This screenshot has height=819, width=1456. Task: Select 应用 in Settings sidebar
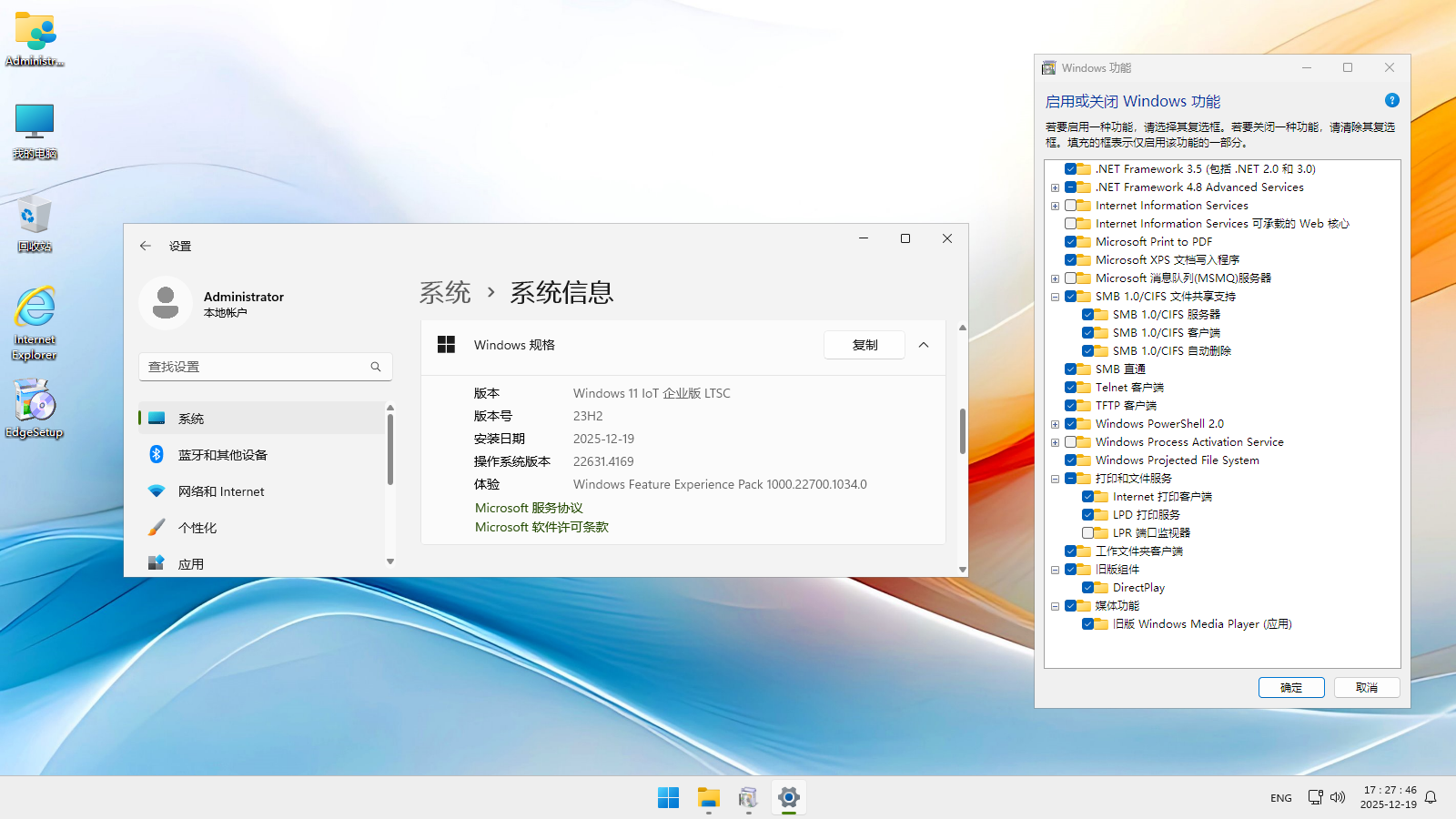click(x=261, y=563)
